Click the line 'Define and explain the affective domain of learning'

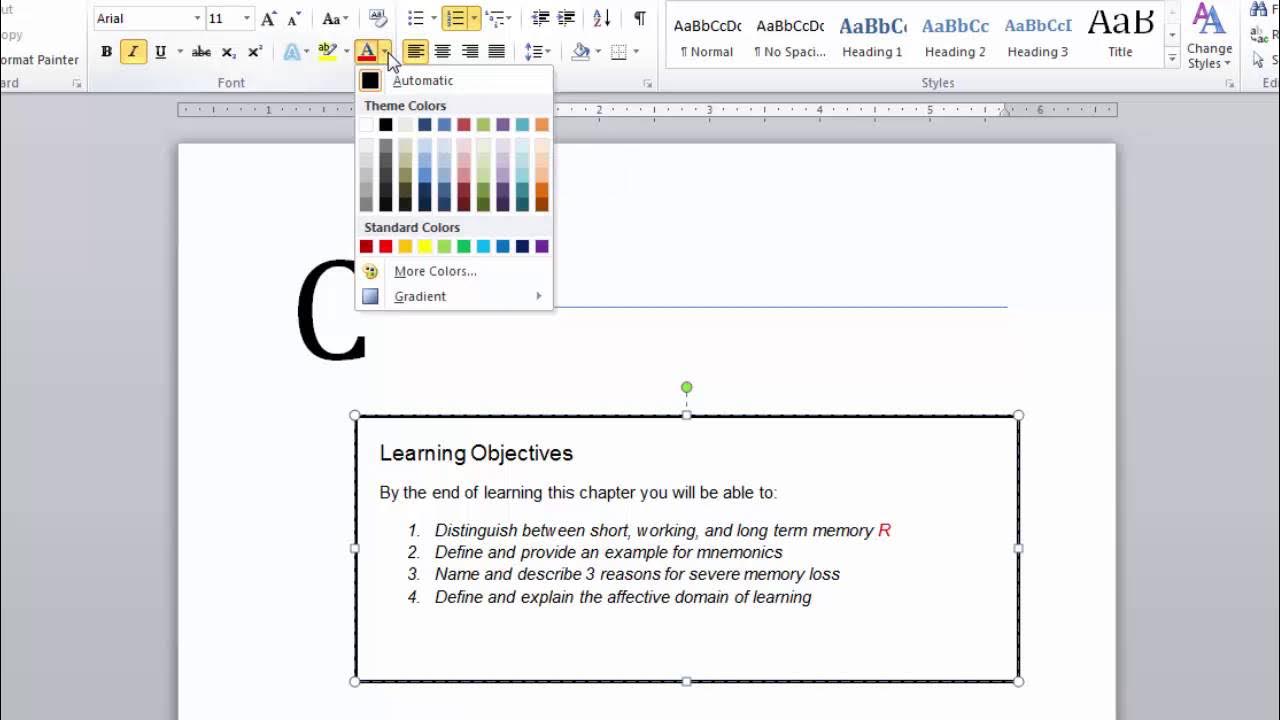point(623,597)
